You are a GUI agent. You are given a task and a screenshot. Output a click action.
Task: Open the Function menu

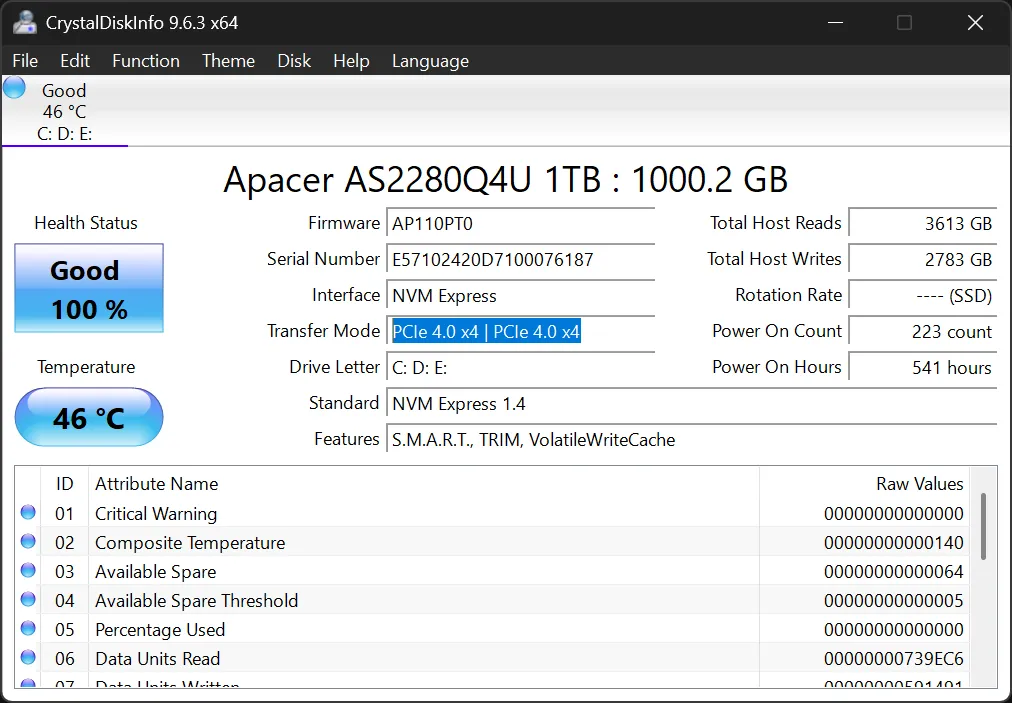coord(145,61)
